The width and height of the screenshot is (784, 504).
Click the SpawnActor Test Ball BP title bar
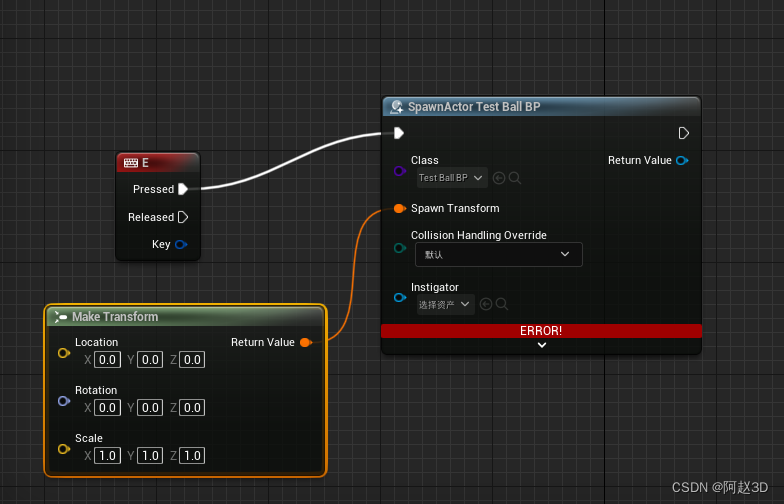coord(542,107)
